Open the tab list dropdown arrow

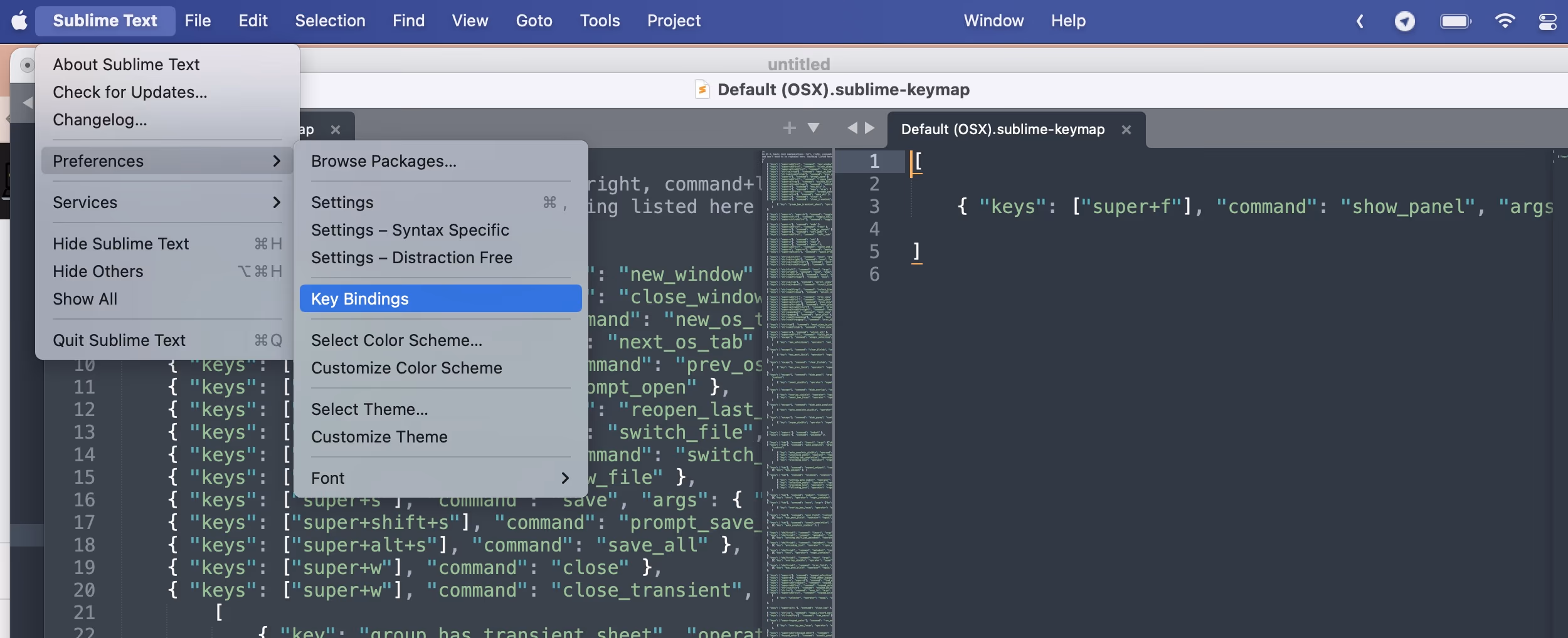813,128
